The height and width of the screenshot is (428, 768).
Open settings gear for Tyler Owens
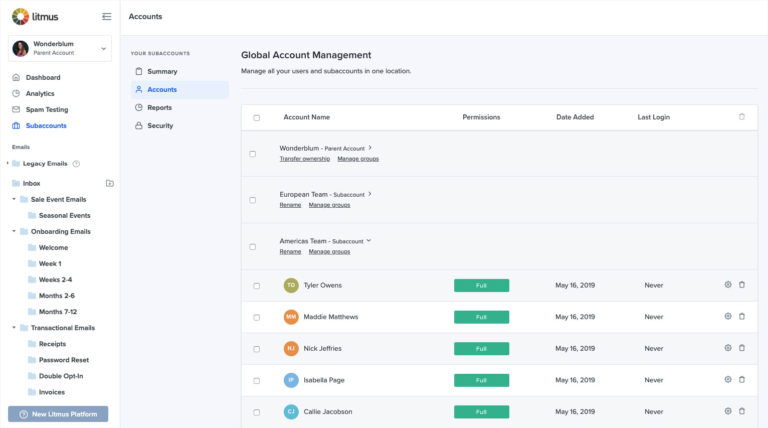click(x=728, y=285)
